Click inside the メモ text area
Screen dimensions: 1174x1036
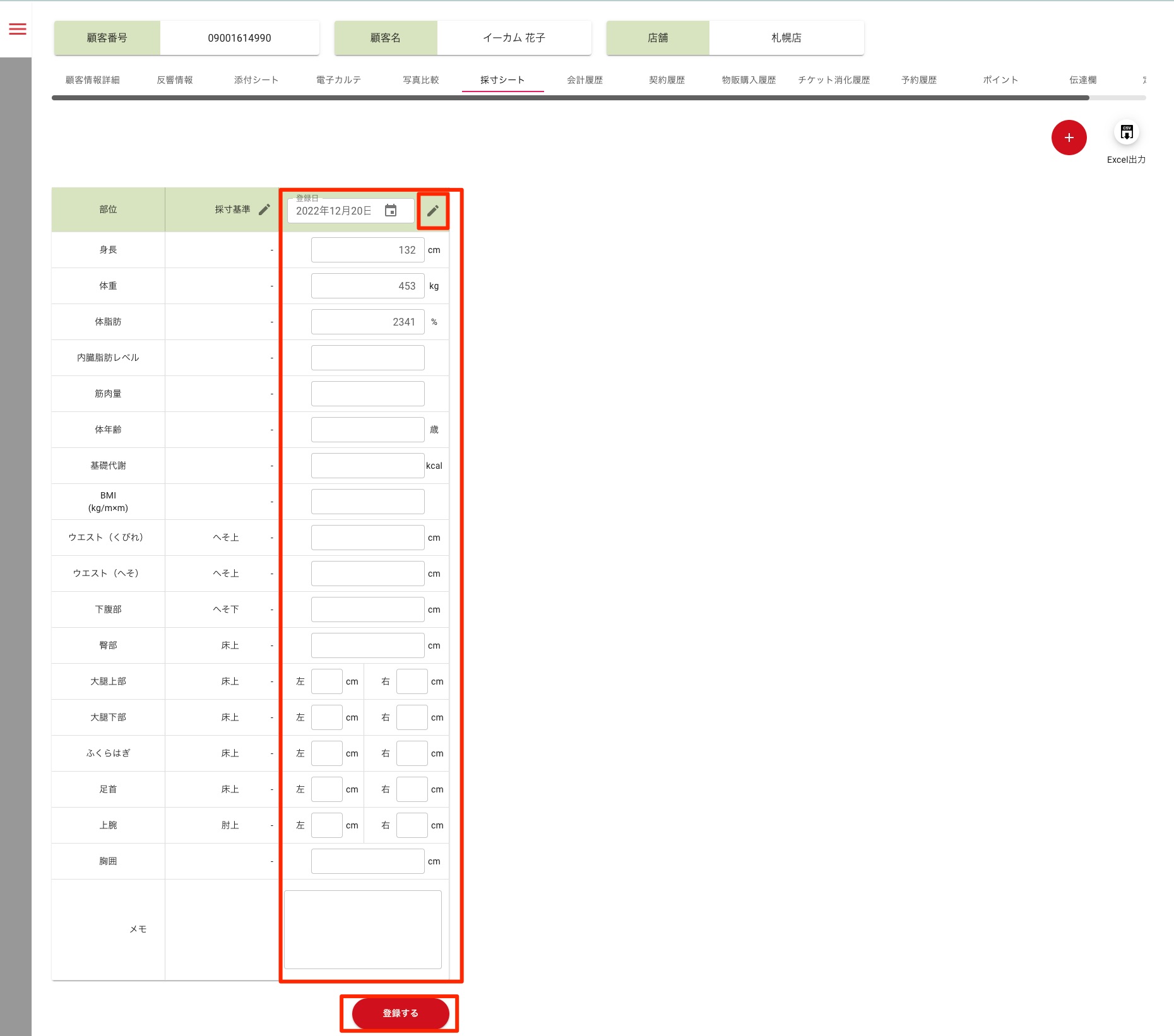362,929
